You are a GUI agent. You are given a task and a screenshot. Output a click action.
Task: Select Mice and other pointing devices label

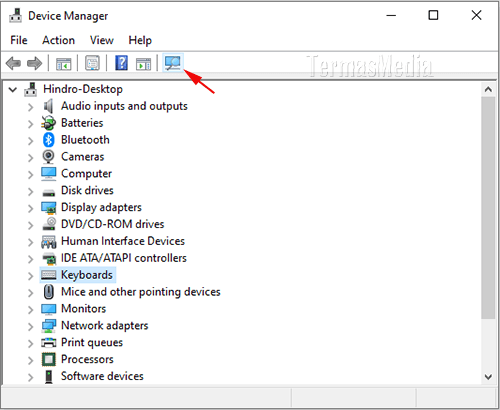pyautogui.click(x=141, y=292)
